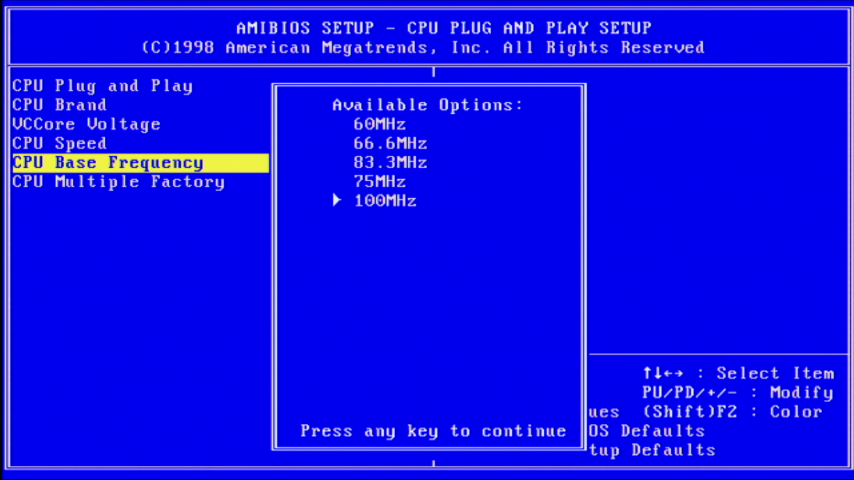Screen dimensions: 854x480
Task: Click the partially hidden OS Defaults text
Action: (x=647, y=431)
